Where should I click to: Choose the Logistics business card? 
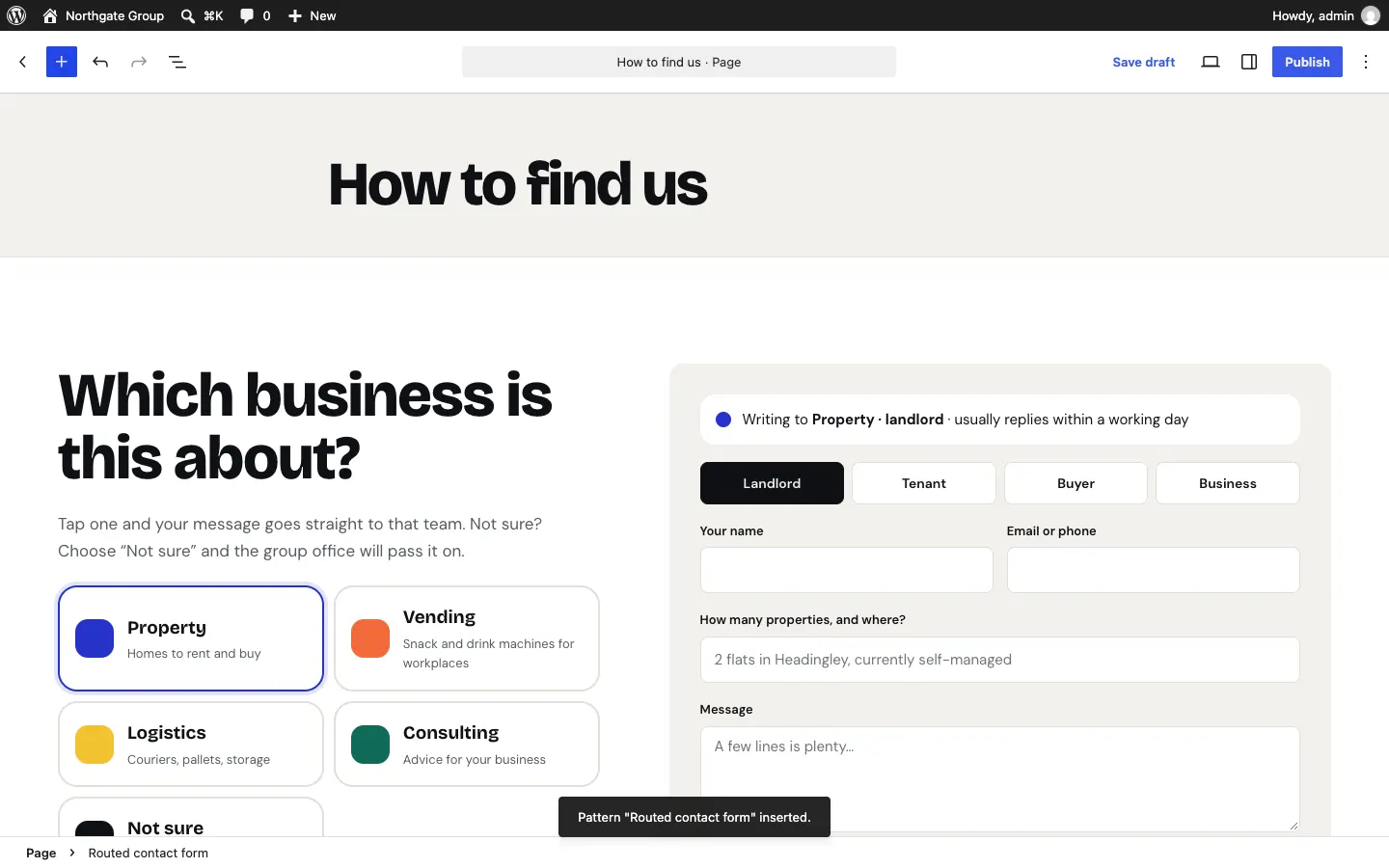tap(191, 744)
